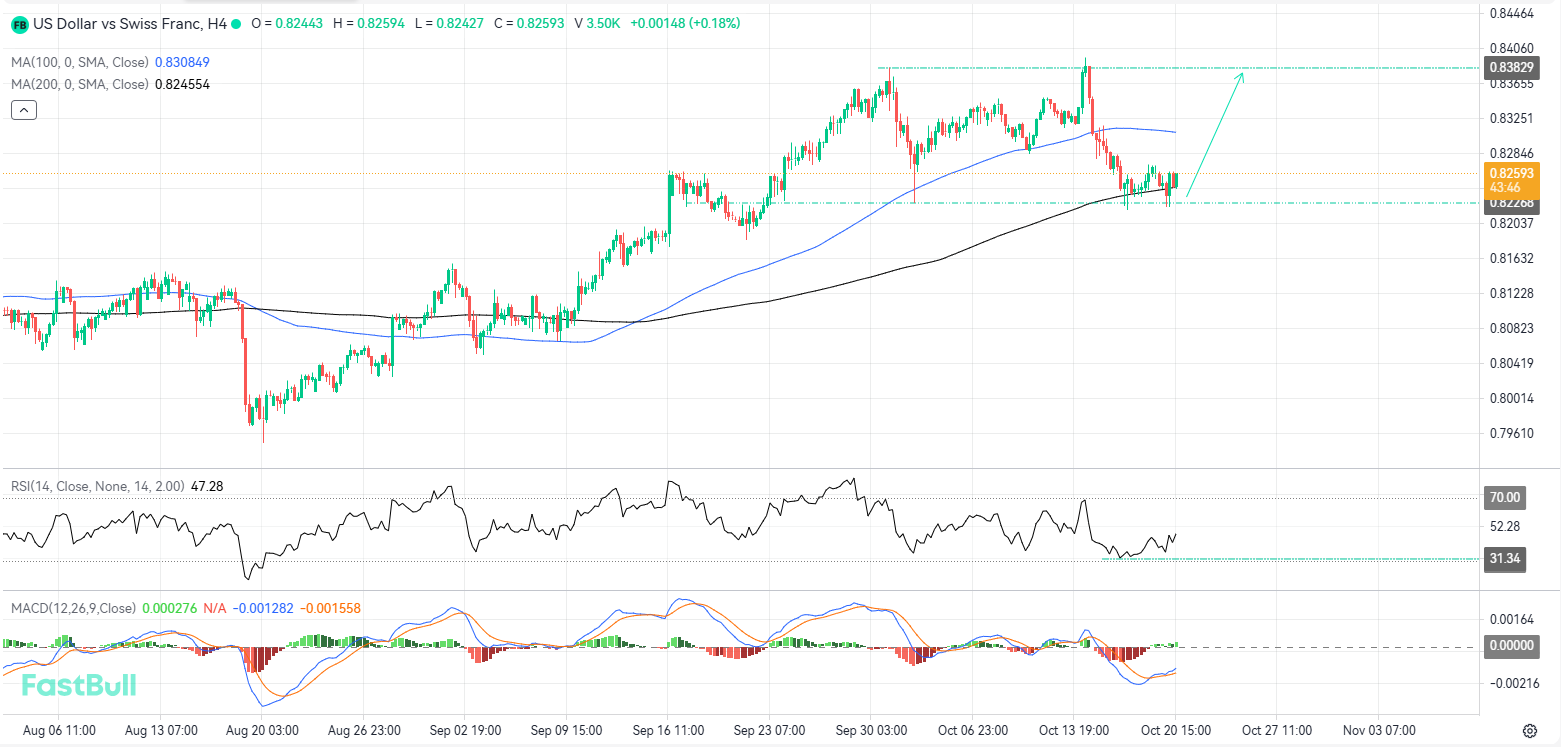Image resolution: width=1561 pixels, height=747 pixels.
Task: Click the Aug 06 11:00 time label
Action: (60, 730)
